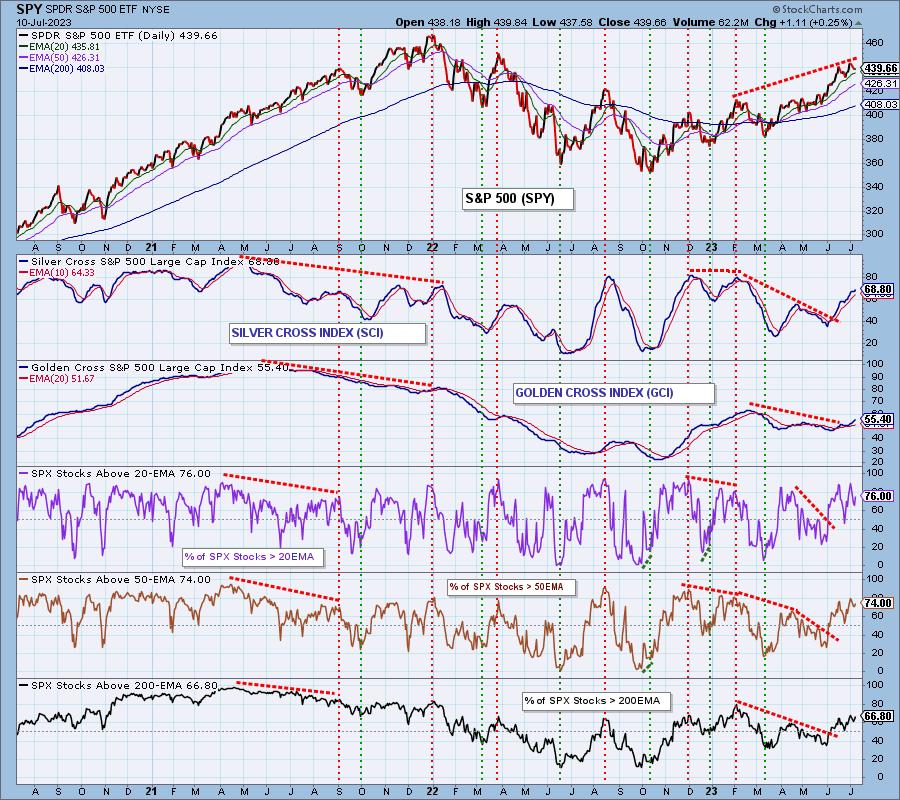Click the 439.66 price tag on right axis
900x800 pixels.
(x=880, y=68)
